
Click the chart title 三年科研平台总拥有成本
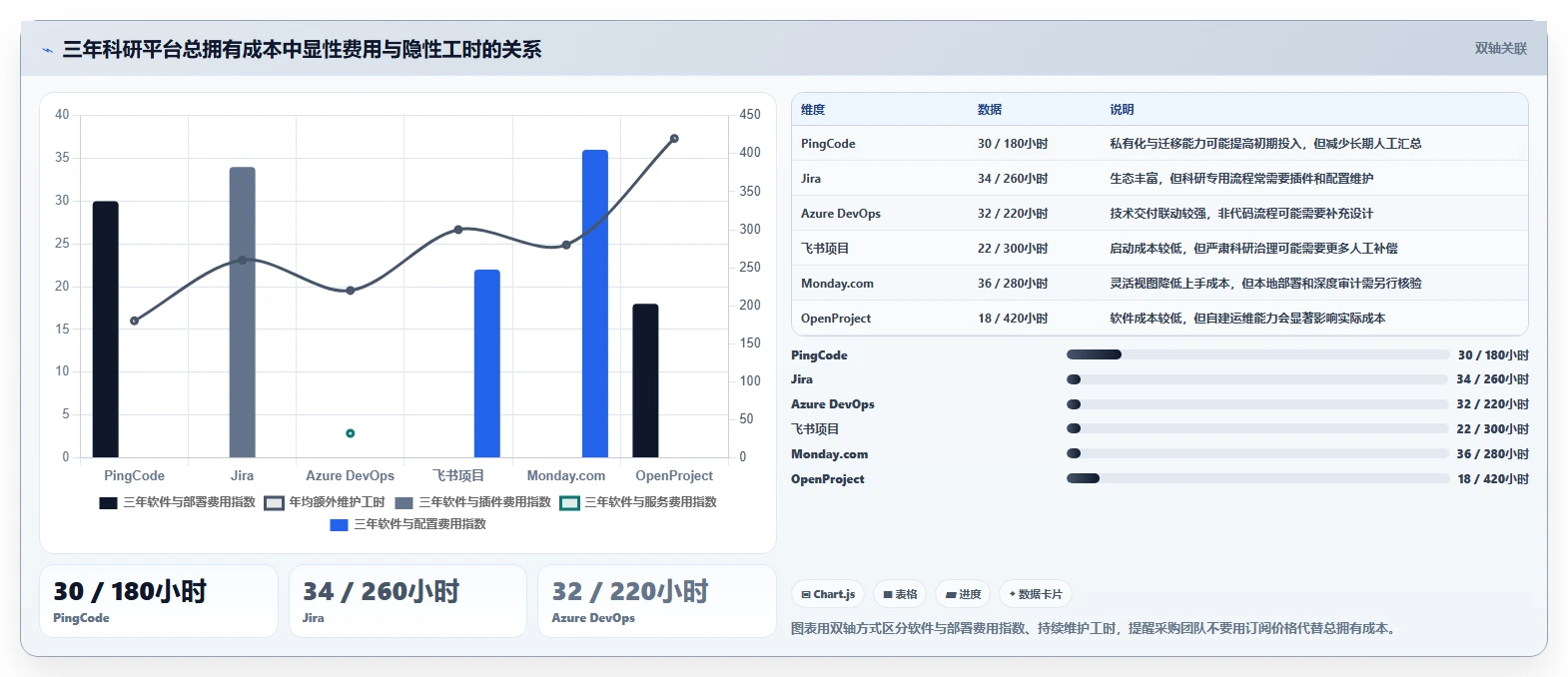(302, 50)
